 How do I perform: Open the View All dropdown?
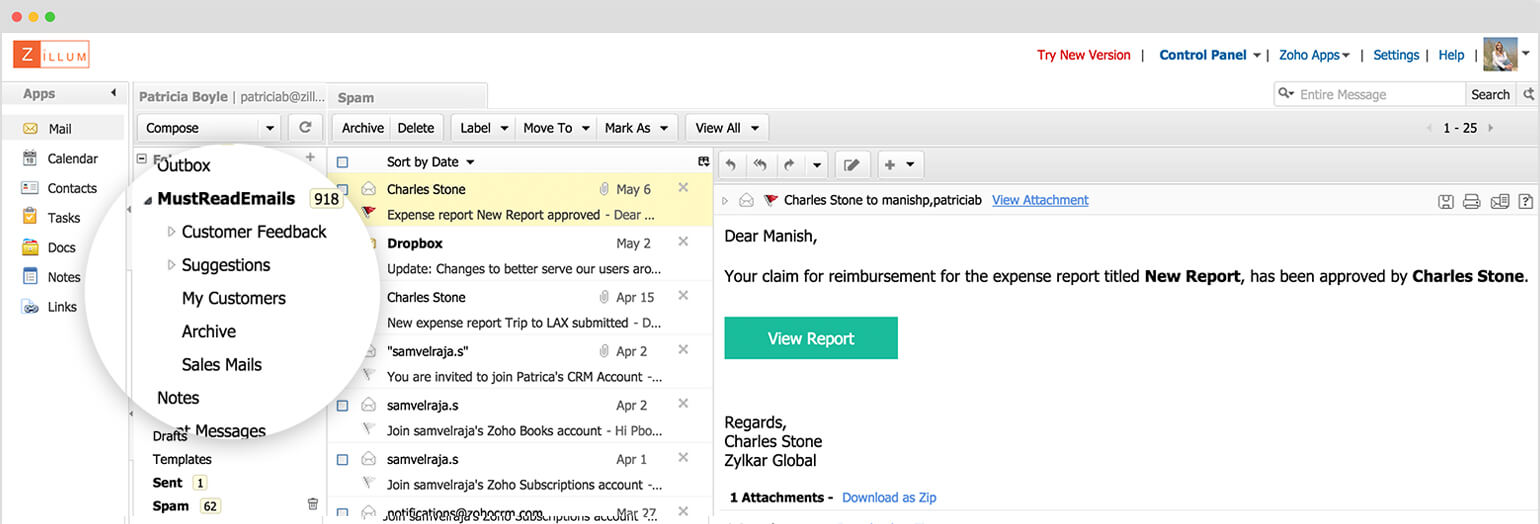[x=726, y=128]
